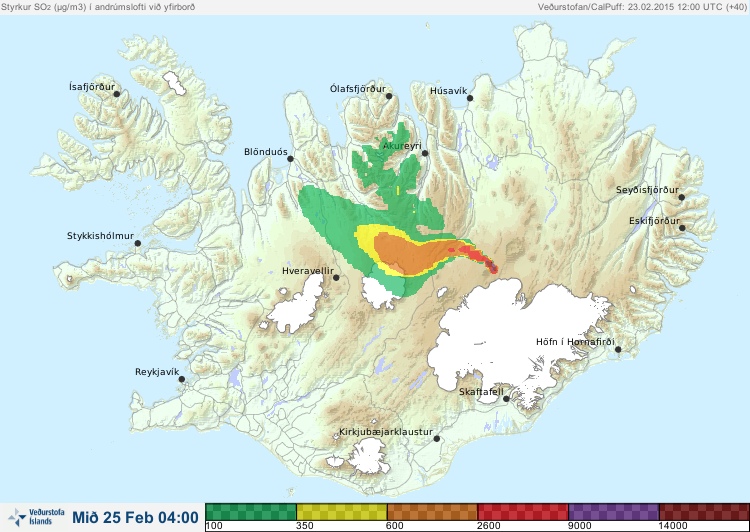Click the Hveravellir marker dot
The image size is (750, 532).
click(336, 277)
